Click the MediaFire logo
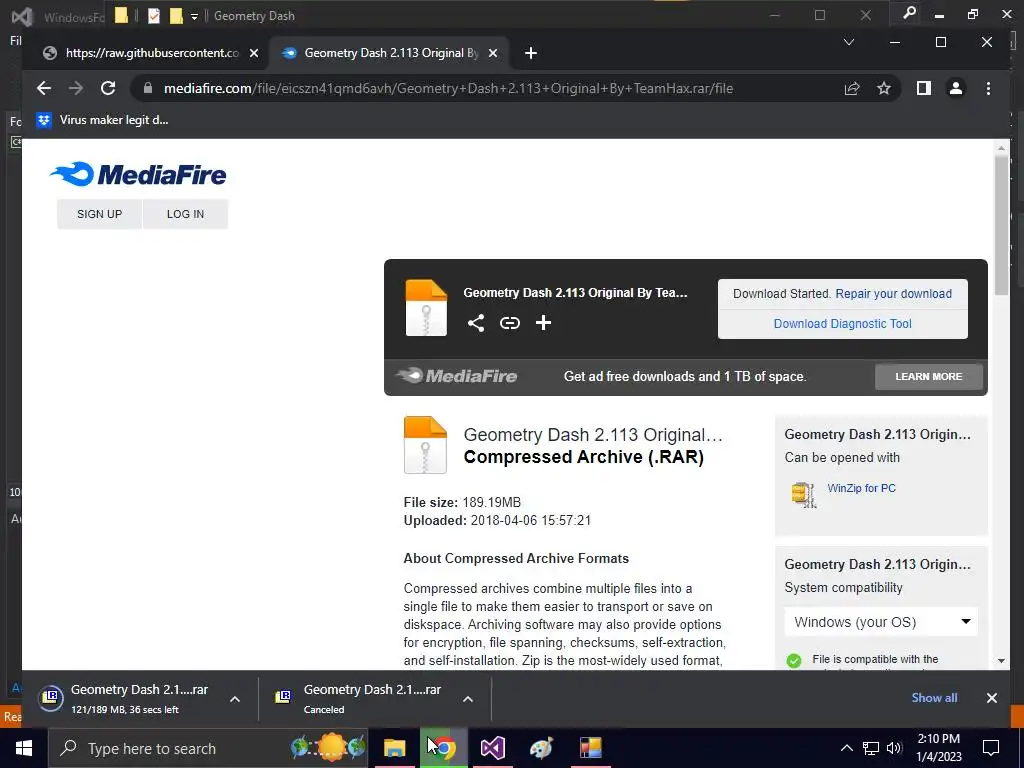Viewport: 1024px width, 768px height. [x=138, y=174]
